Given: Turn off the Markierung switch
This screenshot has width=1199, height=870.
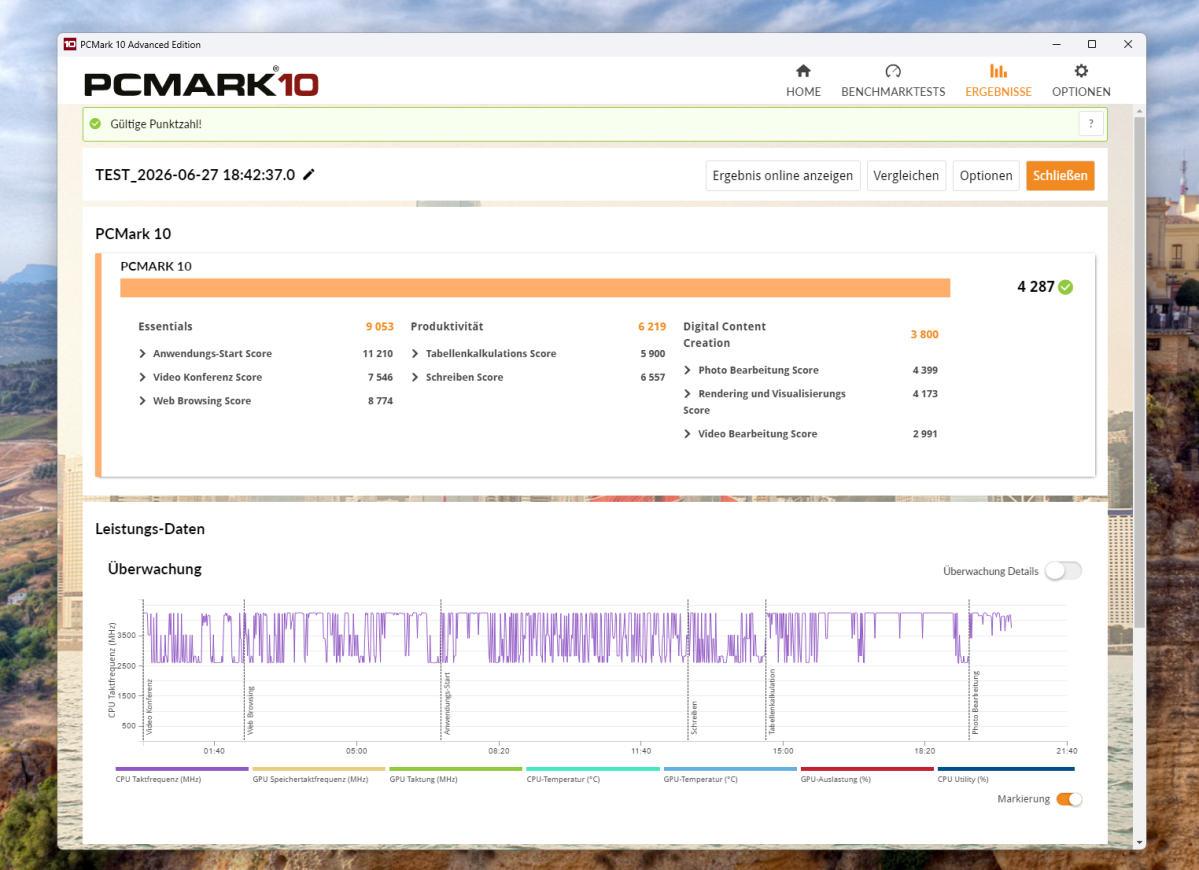Looking at the screenshot, I should 1069,799.
